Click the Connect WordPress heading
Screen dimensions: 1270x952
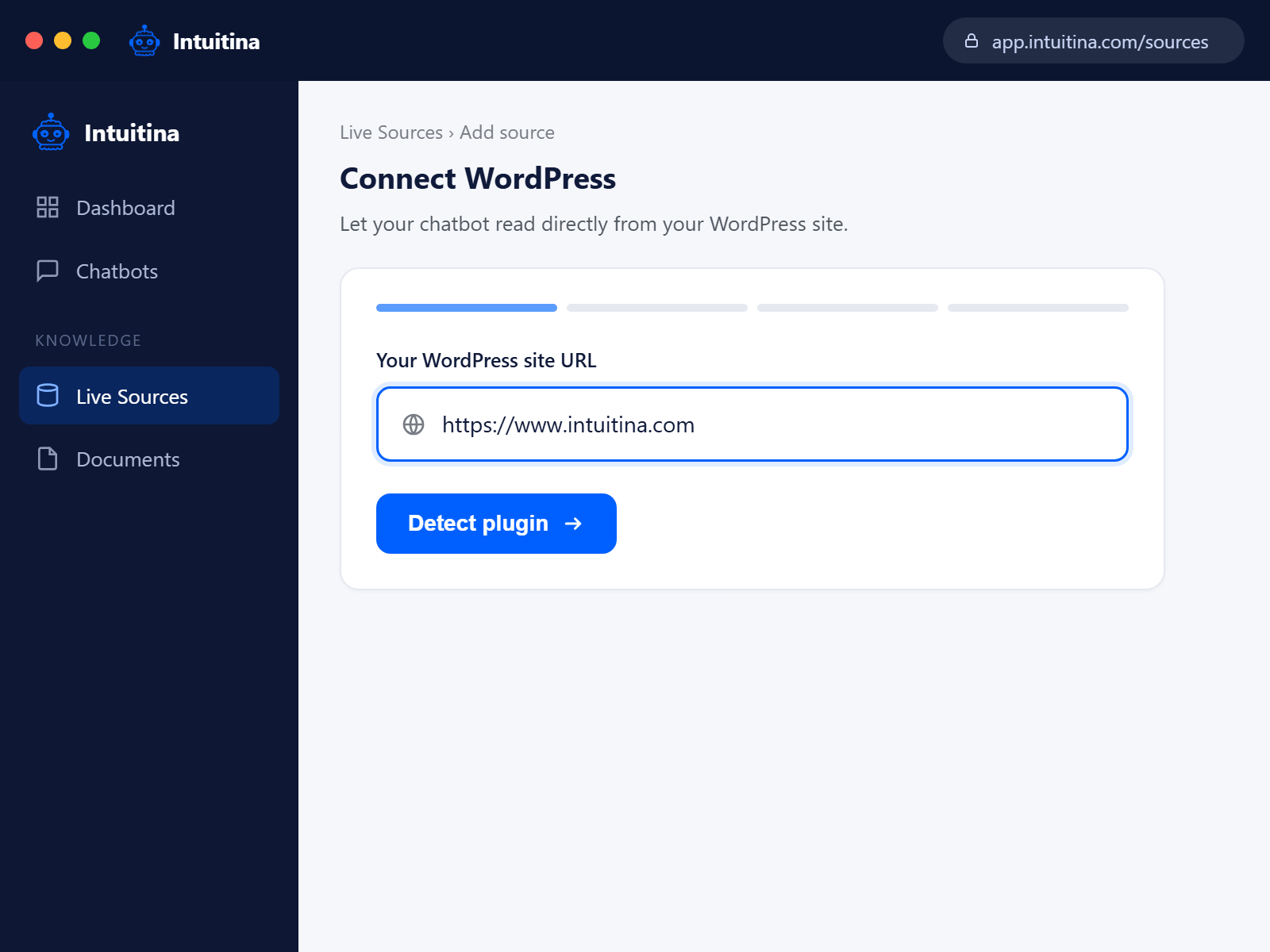click(478, 178)
